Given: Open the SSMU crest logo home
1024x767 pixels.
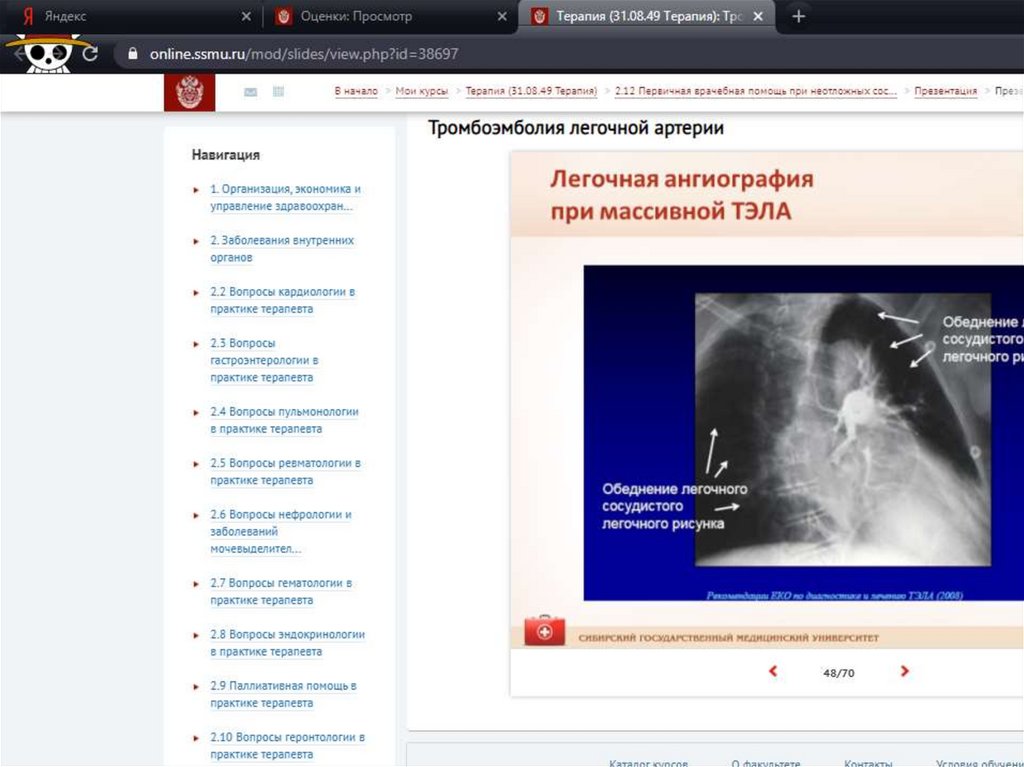Looking at the screenshot, I should point(189,92).
